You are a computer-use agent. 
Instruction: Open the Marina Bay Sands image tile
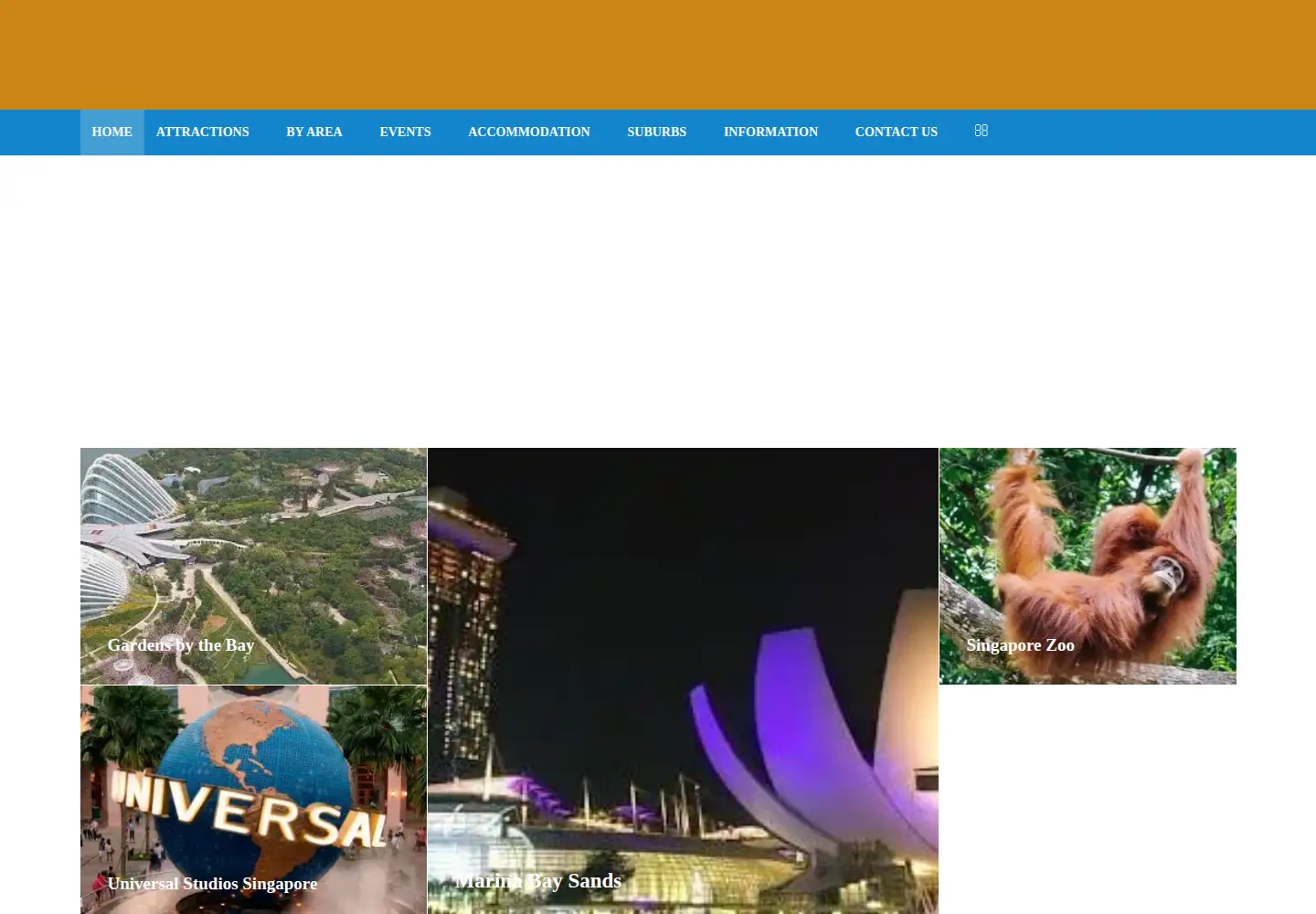click(683, 681)
